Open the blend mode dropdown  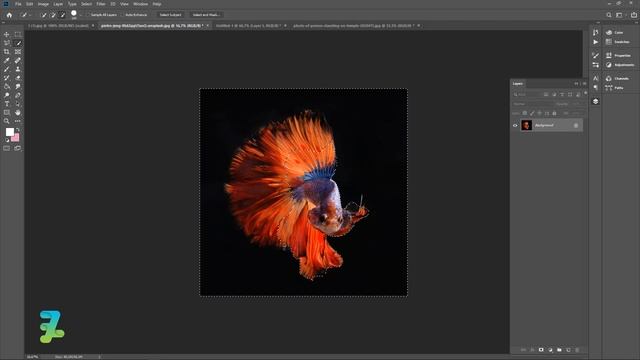(531, 104)
